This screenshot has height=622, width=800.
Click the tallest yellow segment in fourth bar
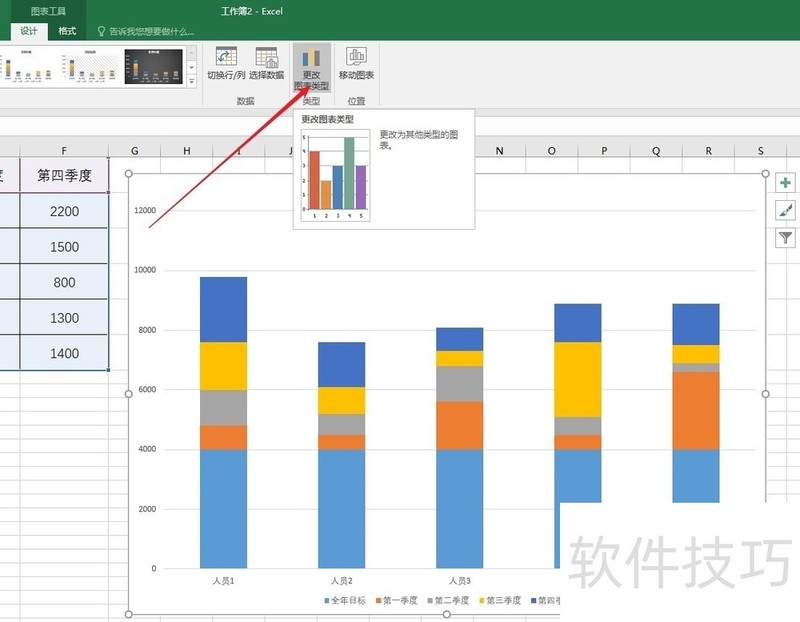tap(578, 380)
